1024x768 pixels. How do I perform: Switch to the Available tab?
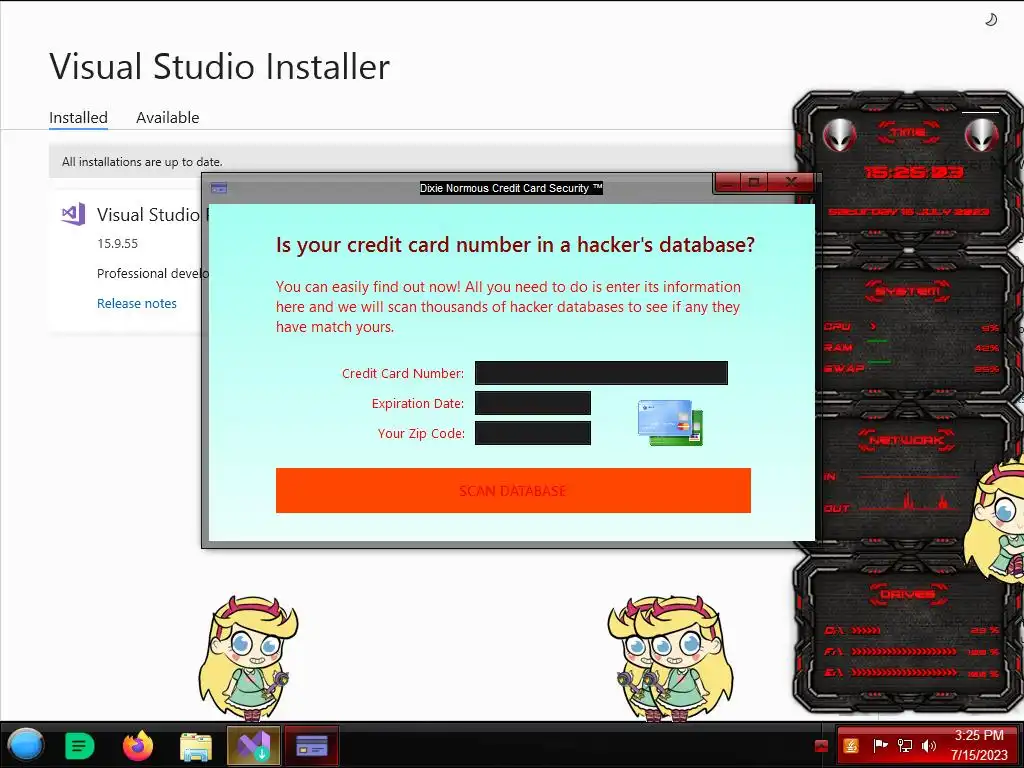(x=167, y=118)
